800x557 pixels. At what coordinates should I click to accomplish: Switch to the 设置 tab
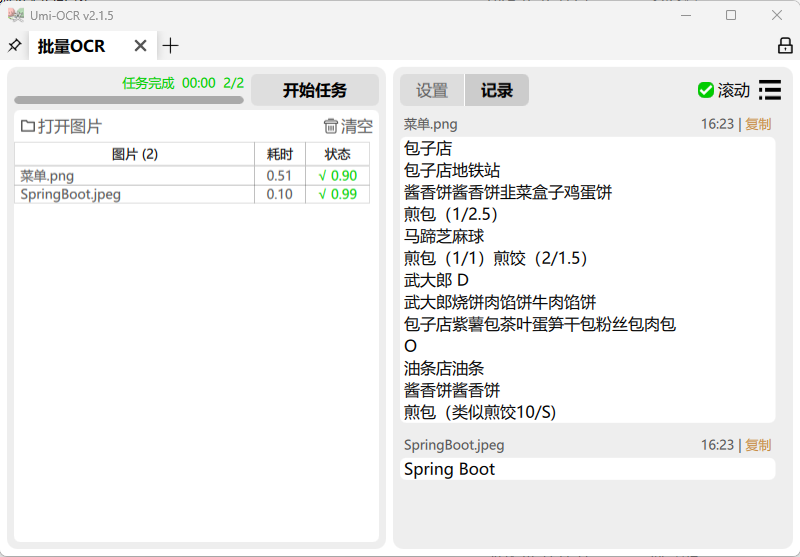pos(432,90)
